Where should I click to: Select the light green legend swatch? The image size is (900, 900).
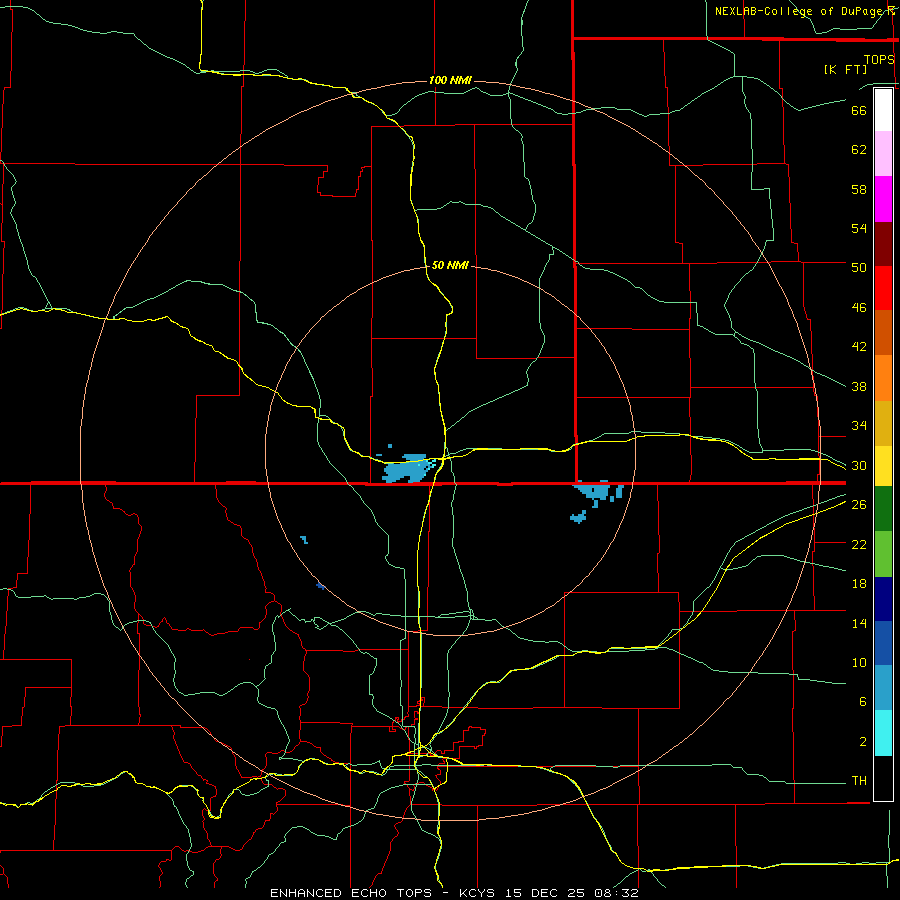883,554
